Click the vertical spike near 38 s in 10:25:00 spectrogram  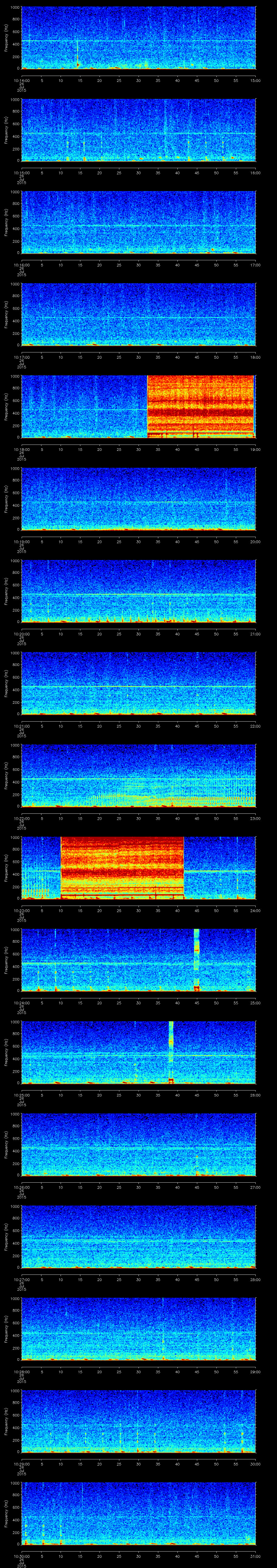coord(171,1052)
